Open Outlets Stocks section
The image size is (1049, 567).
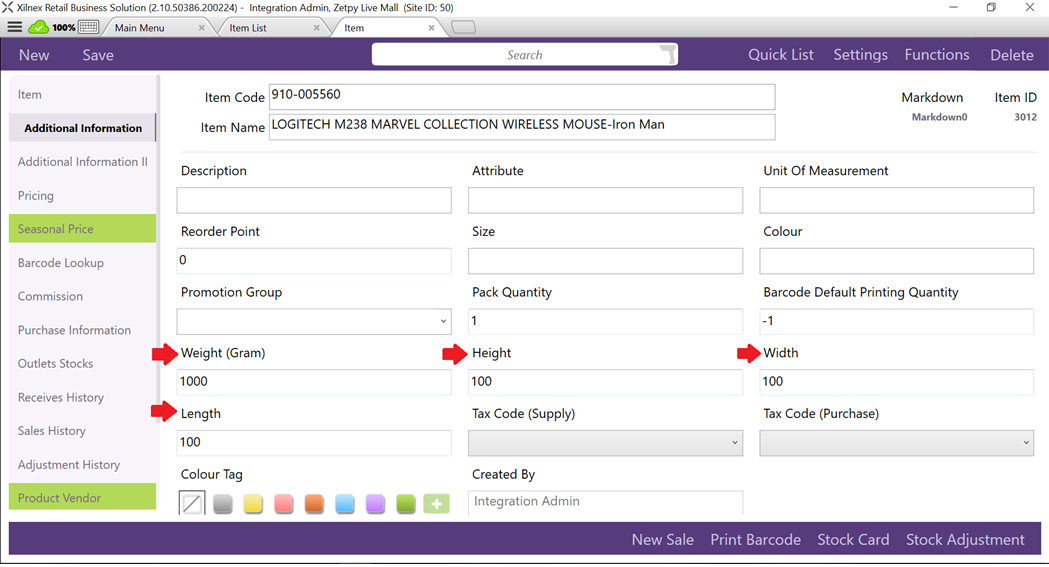tap(82, 363)
